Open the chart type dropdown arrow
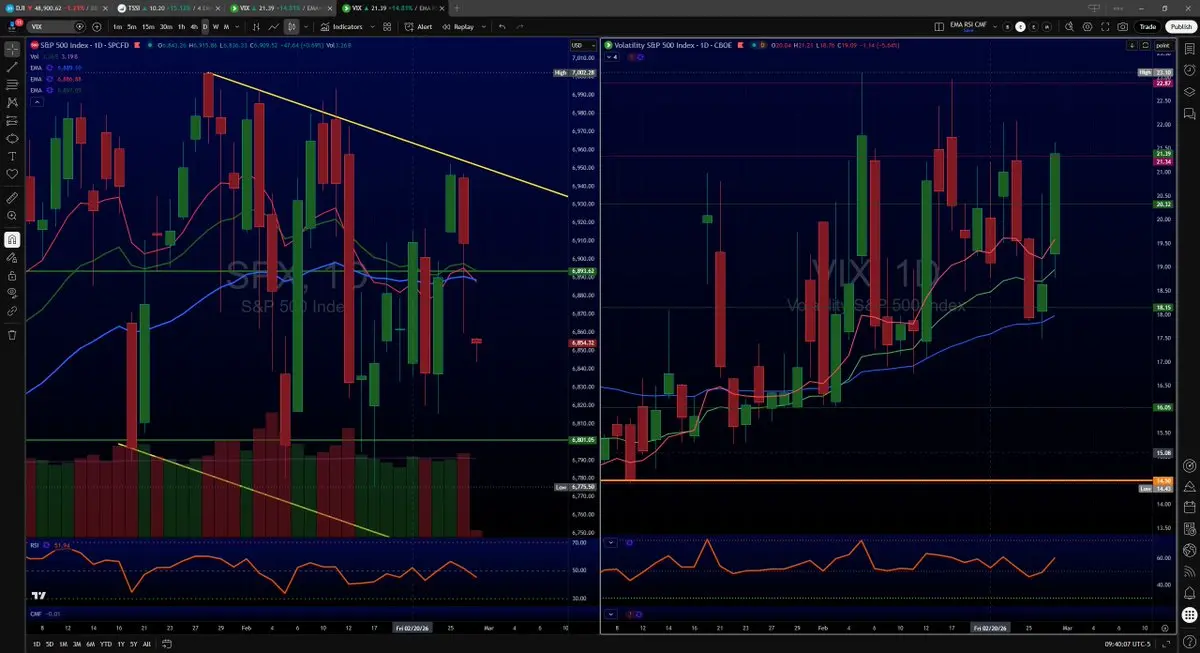 click(x=307, y=26)
